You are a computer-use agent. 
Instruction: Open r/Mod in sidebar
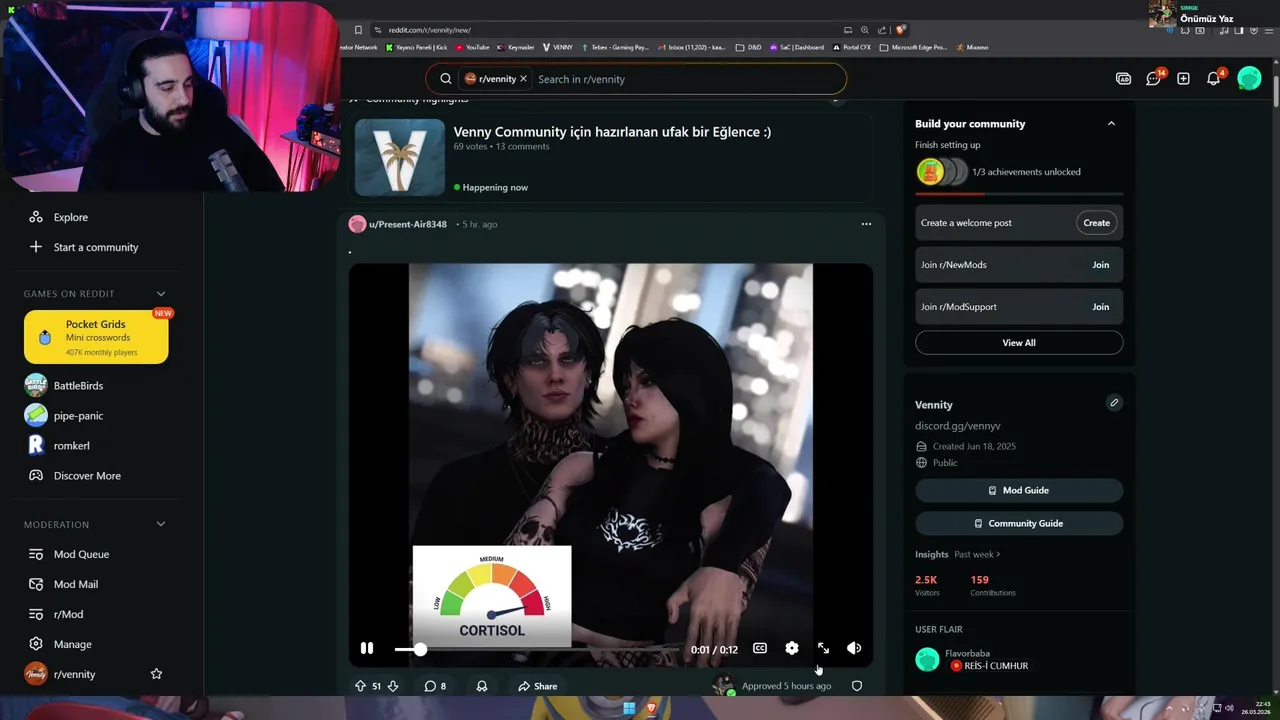(x=68, y=614)
